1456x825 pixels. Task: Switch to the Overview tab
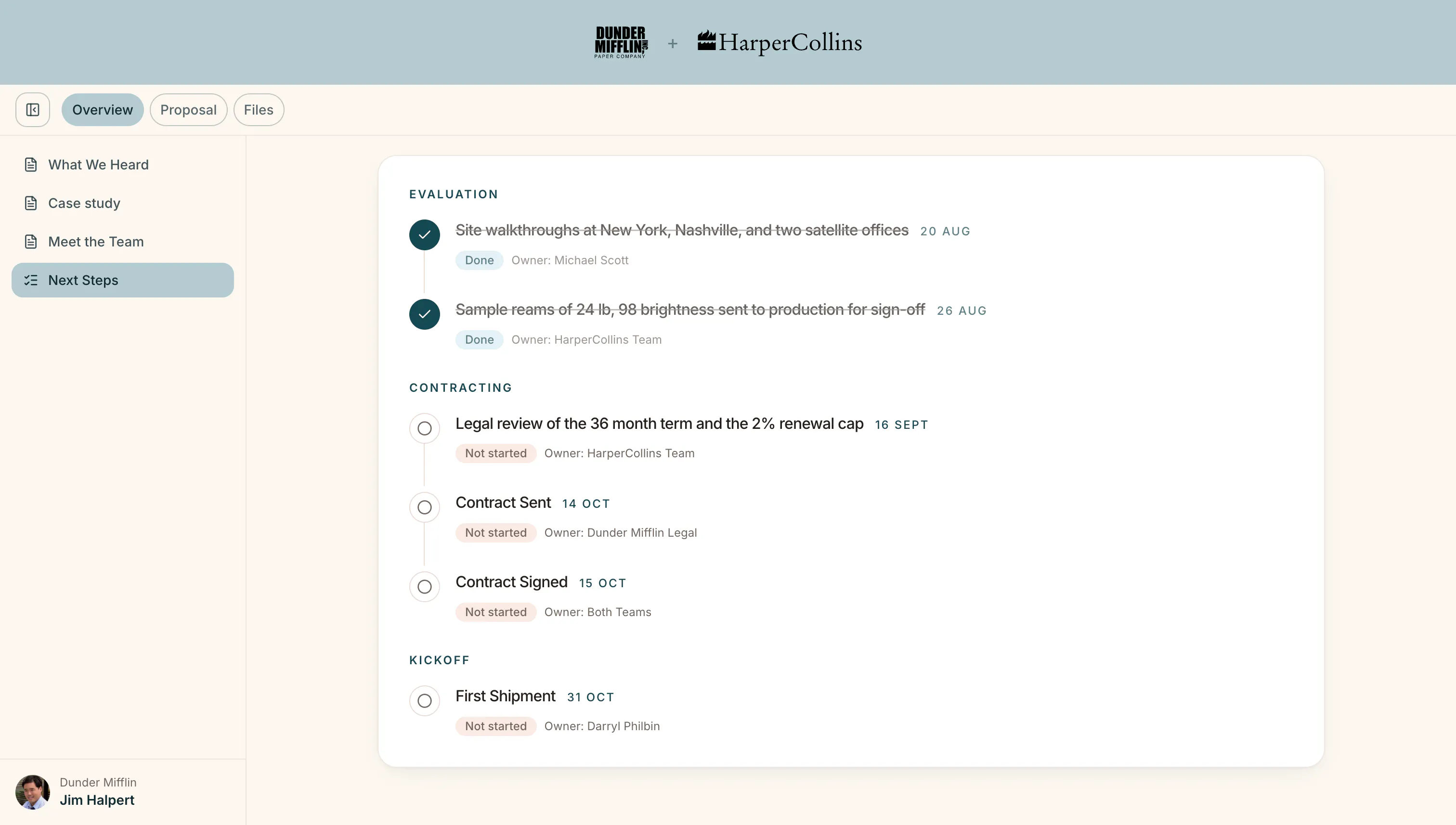coord(103,110)
